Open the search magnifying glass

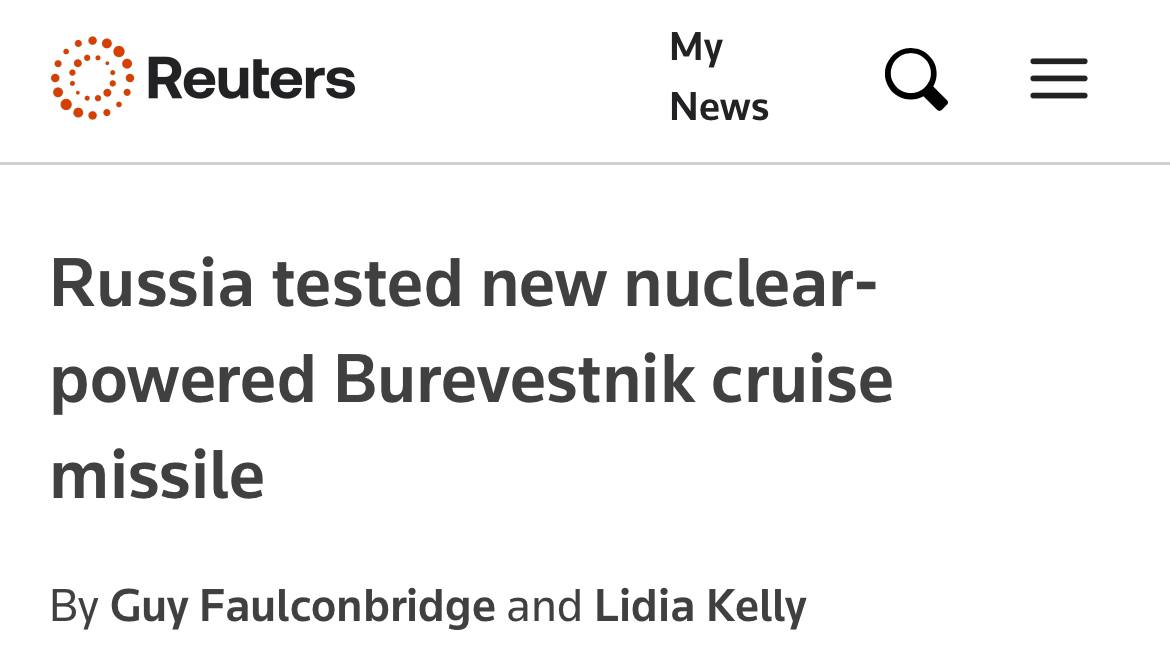click(x=915, y=78)
